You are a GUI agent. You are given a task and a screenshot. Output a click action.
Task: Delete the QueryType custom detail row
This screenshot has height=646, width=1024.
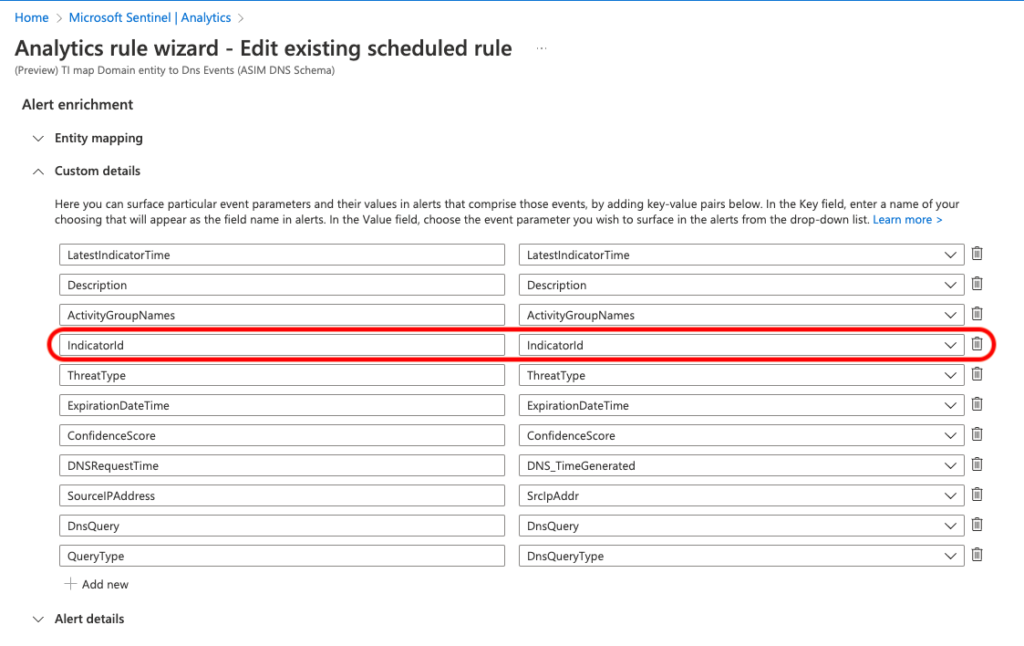tap(977, 555)
